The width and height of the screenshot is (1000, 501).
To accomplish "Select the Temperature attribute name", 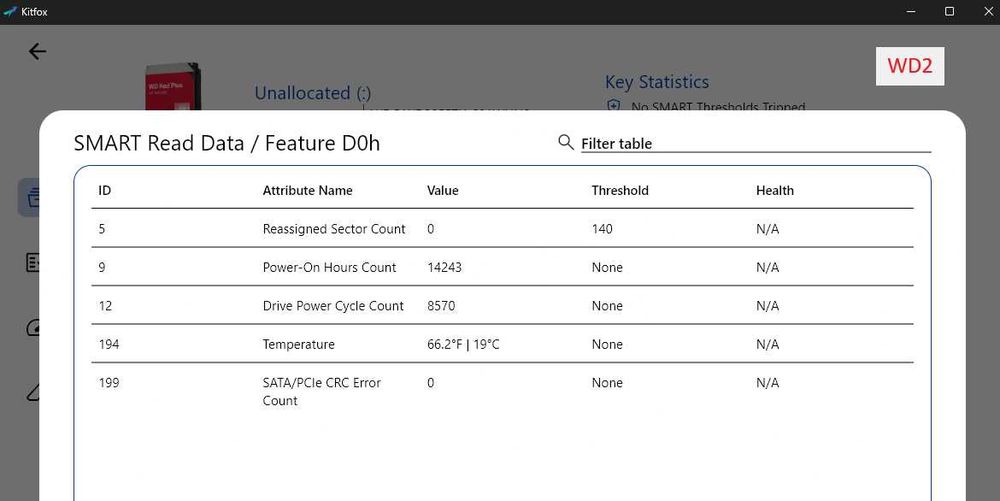I will tap(298, 344).
